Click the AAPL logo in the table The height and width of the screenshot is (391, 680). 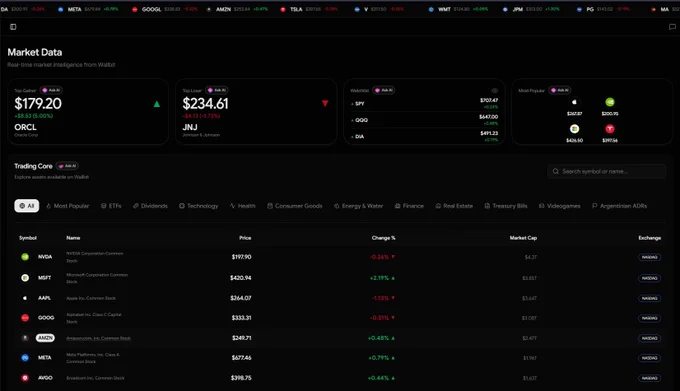coord(25,298)
